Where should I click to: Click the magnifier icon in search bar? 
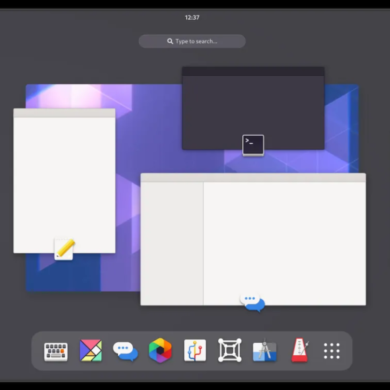170,41
